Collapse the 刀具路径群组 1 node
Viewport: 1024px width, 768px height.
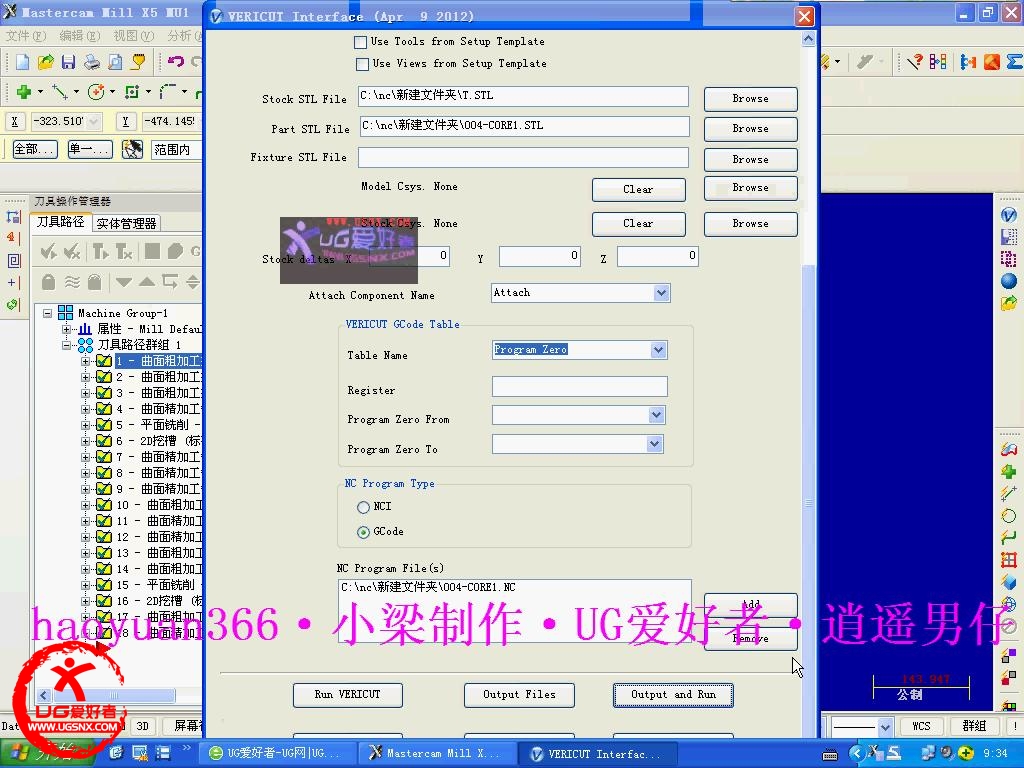point(66,345)
